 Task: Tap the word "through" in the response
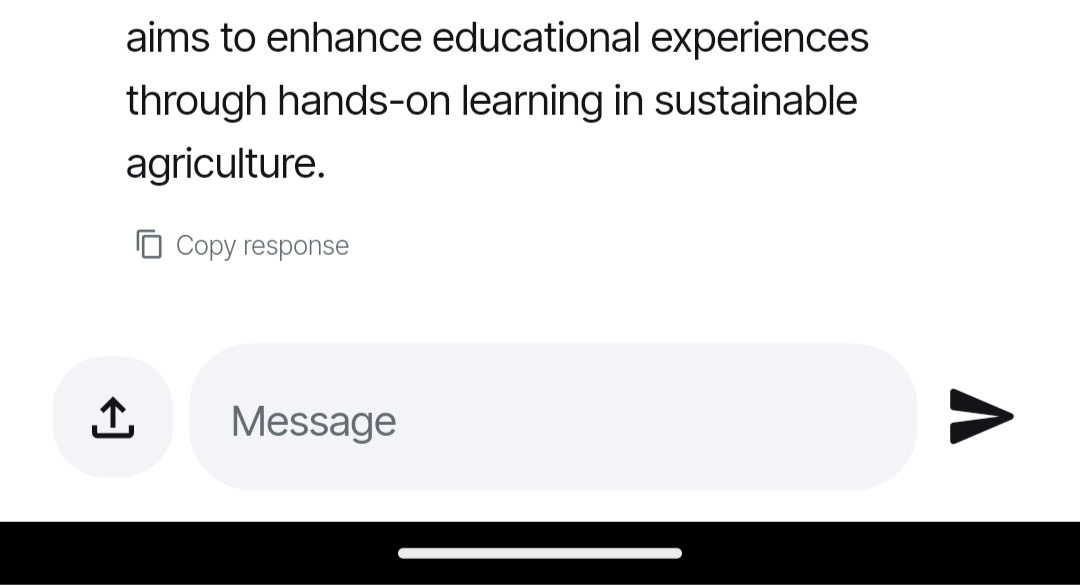(196, 101)
